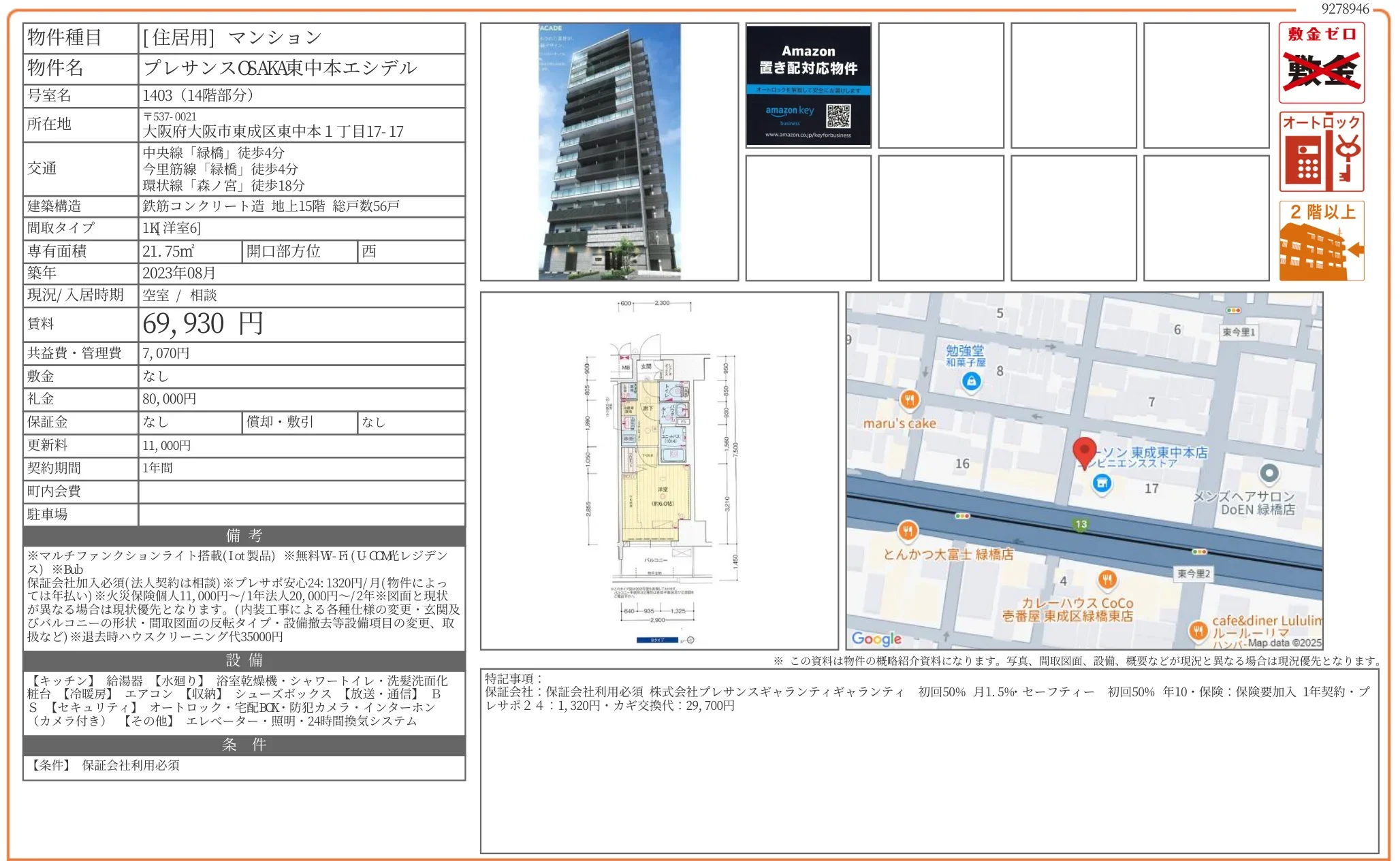Click the Amazon Key business URL text
The image size is (1400, 861).
(808, 134)
